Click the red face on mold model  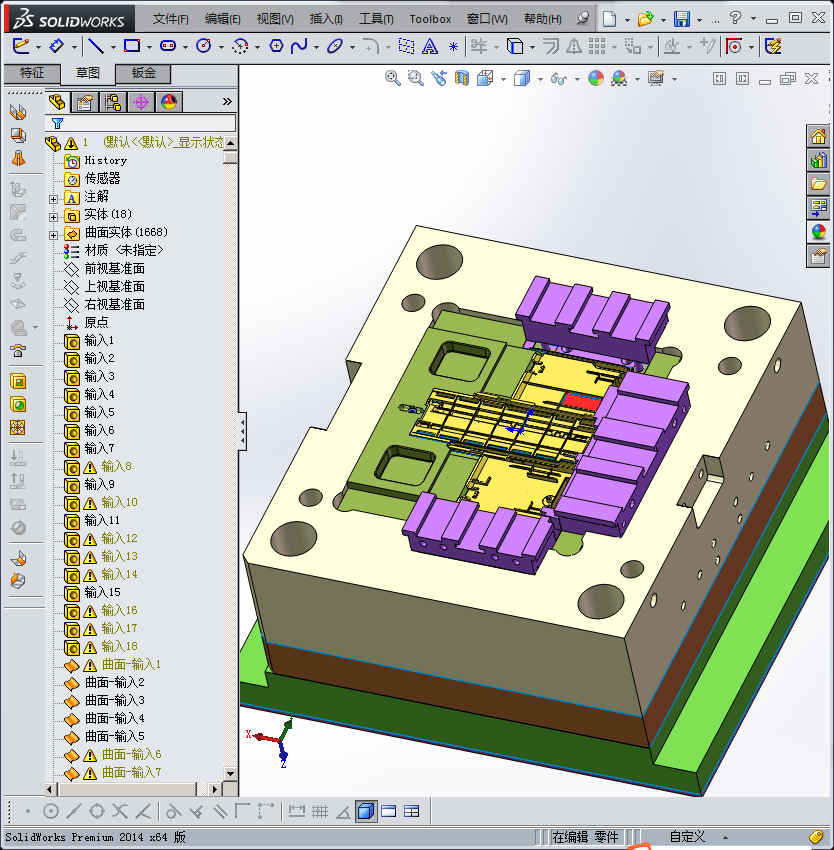pyautogui.click(x=582, y=402)
